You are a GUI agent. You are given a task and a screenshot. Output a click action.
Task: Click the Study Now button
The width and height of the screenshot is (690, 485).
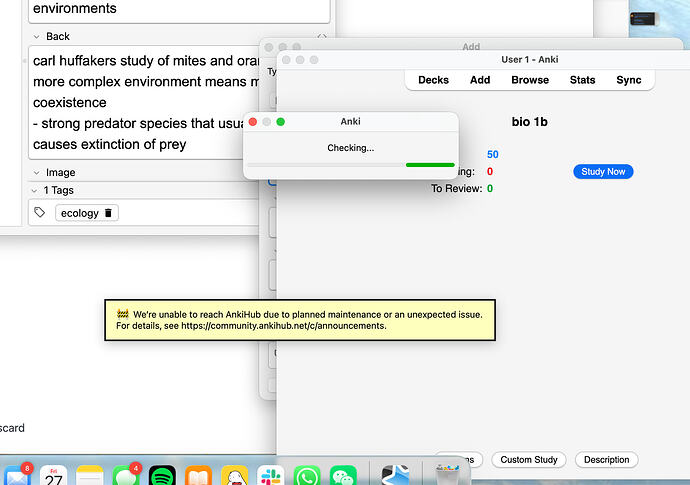coord(603,172)
